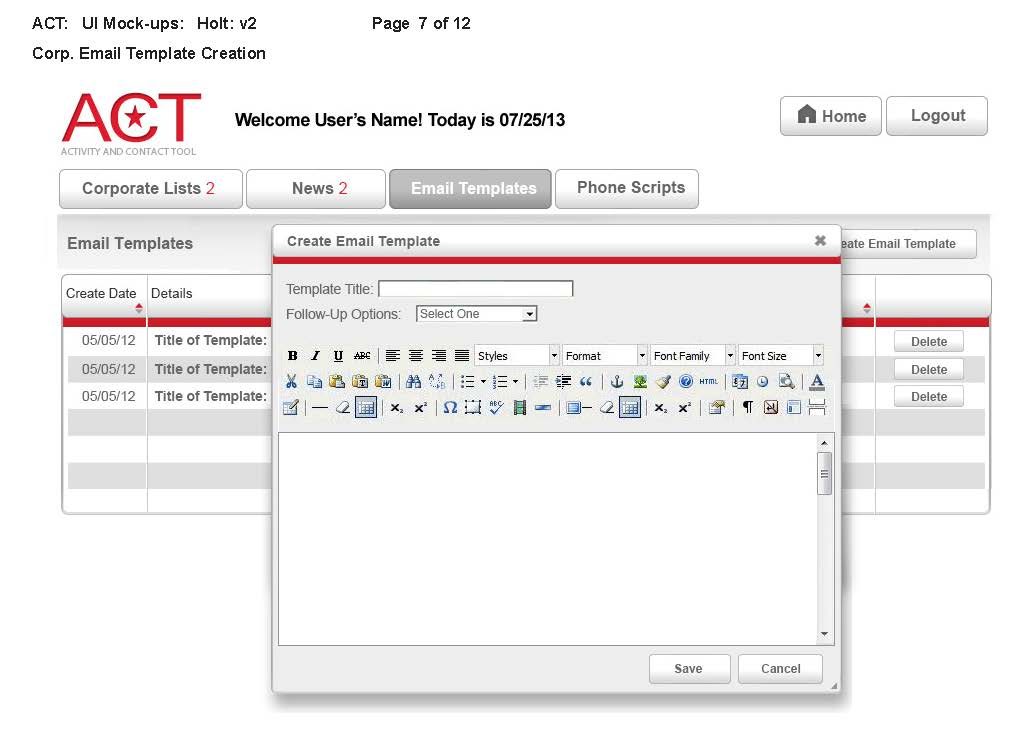Click the Template Title input field
Image resolution: width=1030 pixels, height=747 pixels.
pyautogui.click(x=476, y=289)
